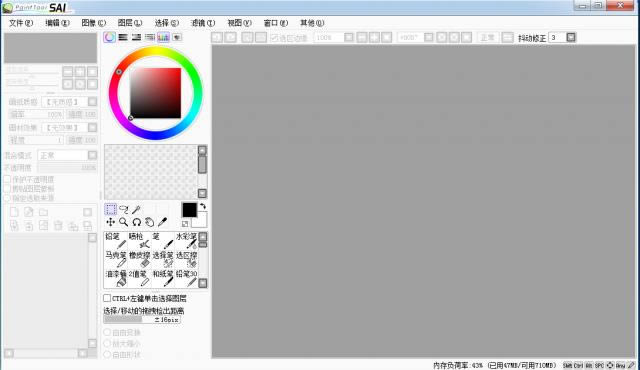The height and width of the screenshot is (370, 640).
Task: Open the 100% zoom level dropdown
Action: coord(349,38)
